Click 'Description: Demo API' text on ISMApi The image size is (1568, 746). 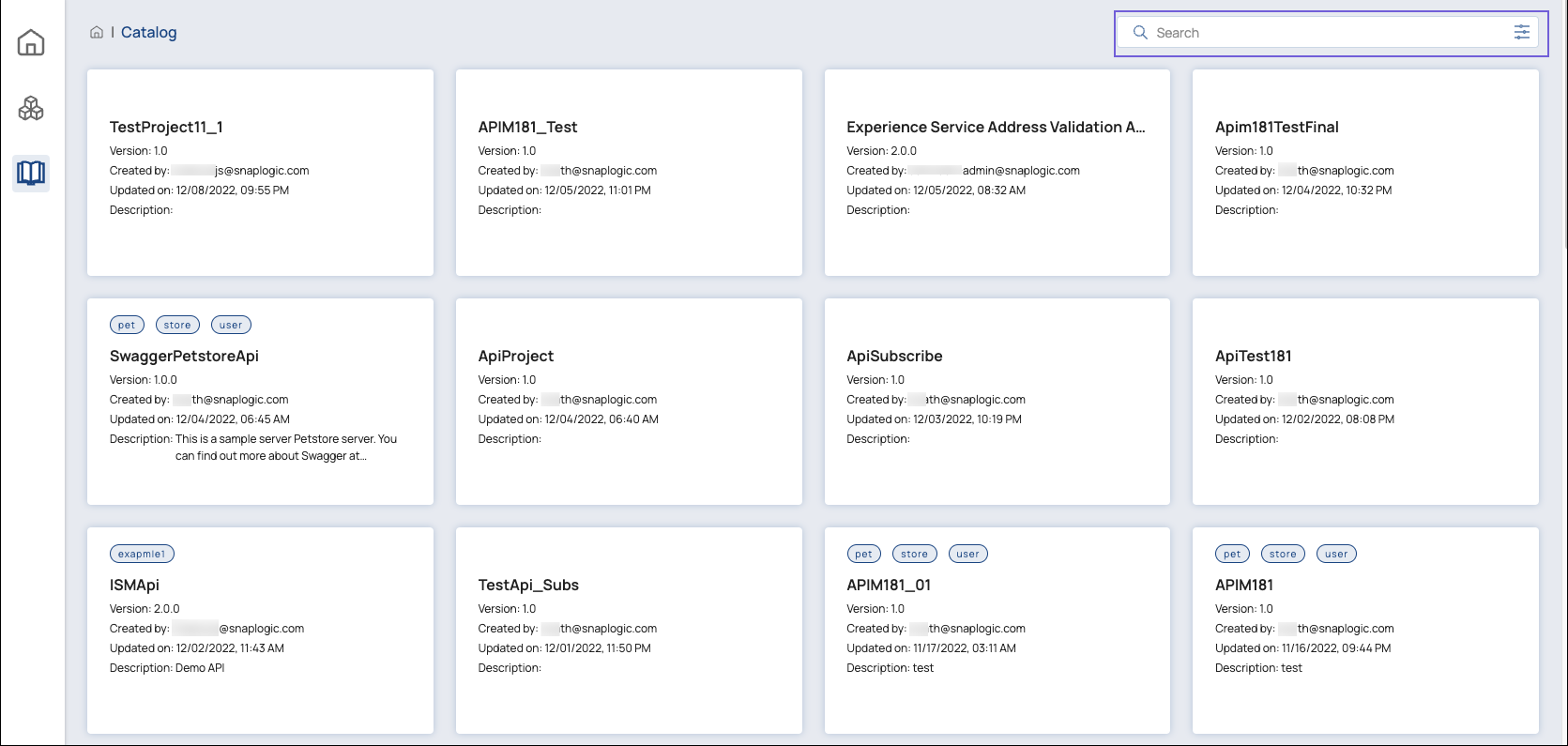[x=167, y=668]
